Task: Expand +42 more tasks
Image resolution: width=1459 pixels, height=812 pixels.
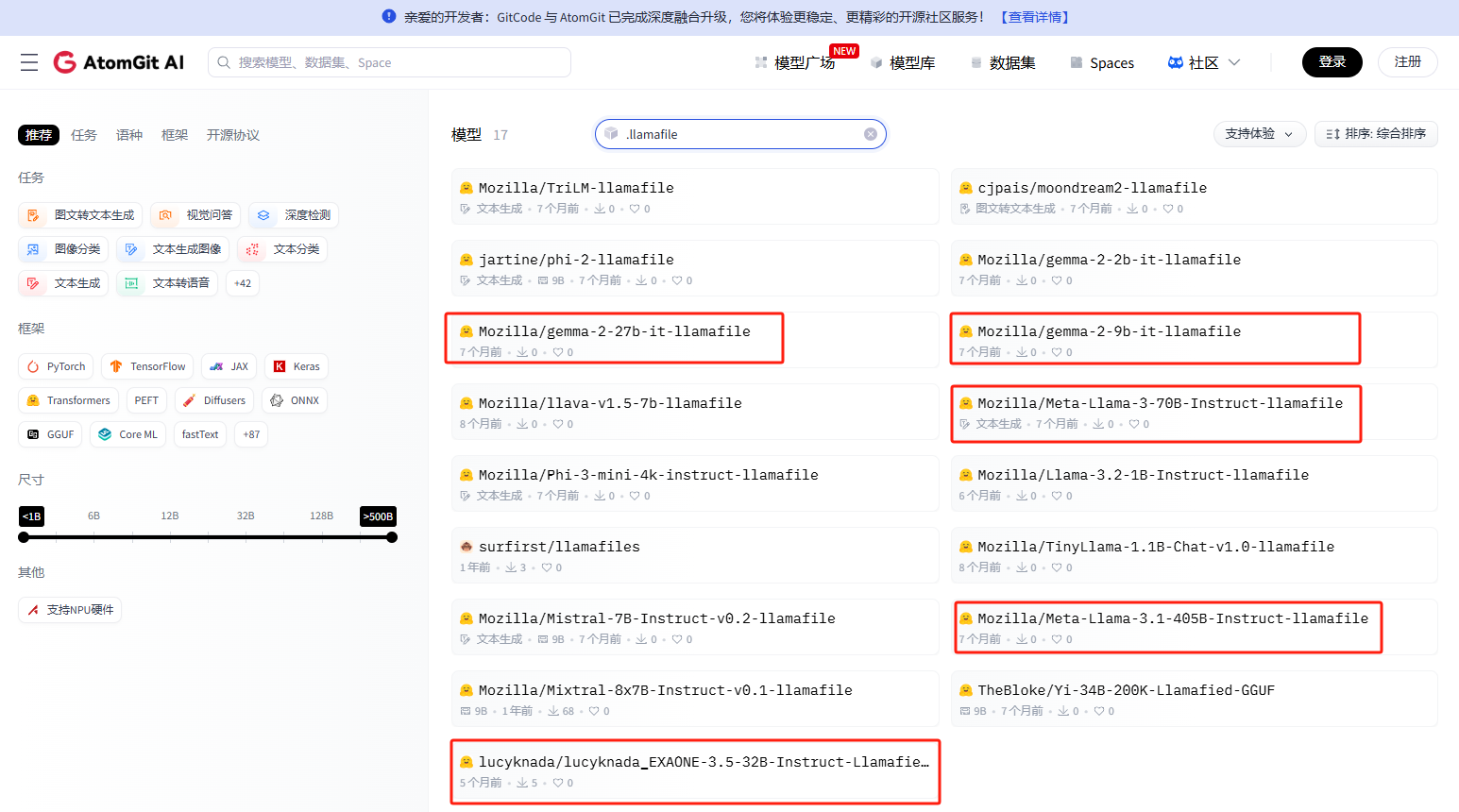Action: pyautogui.click(x=243, y=283)
